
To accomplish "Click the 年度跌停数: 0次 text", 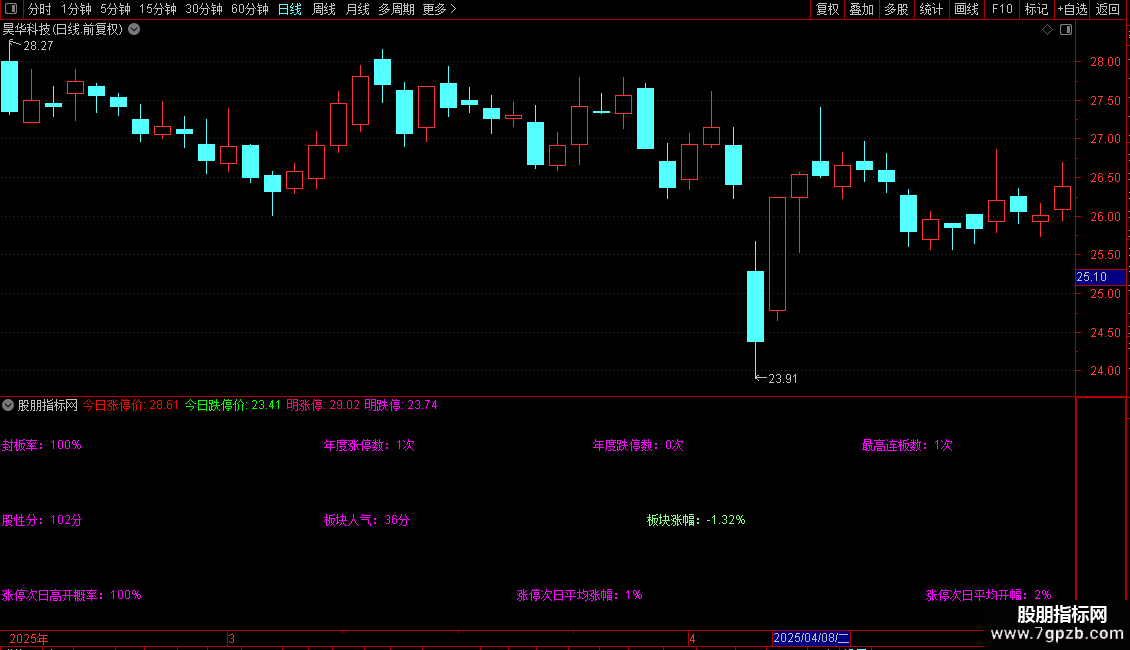I will pos(638,445).
